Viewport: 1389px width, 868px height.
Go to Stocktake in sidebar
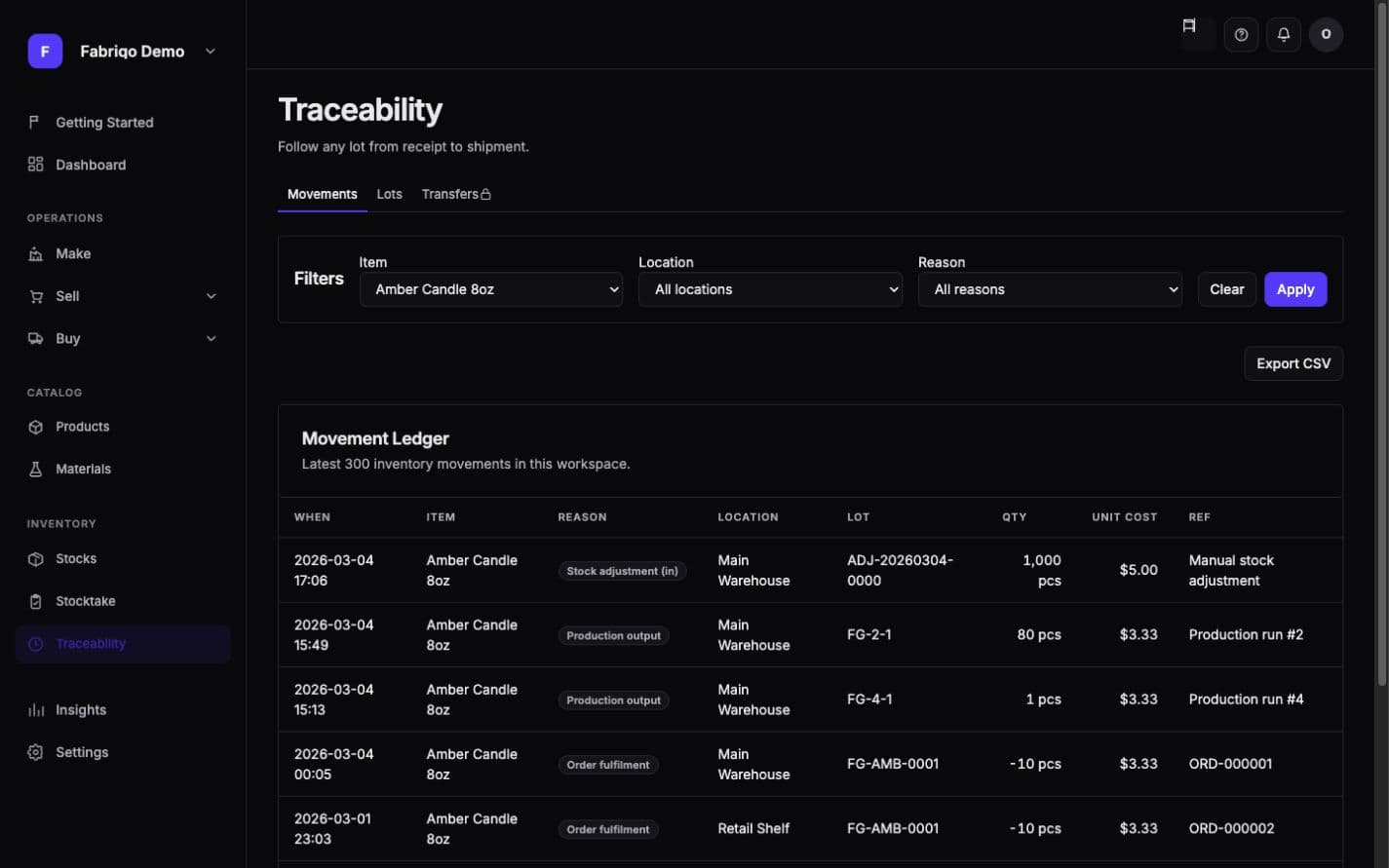pyautogui.click(x=123, y=601)
